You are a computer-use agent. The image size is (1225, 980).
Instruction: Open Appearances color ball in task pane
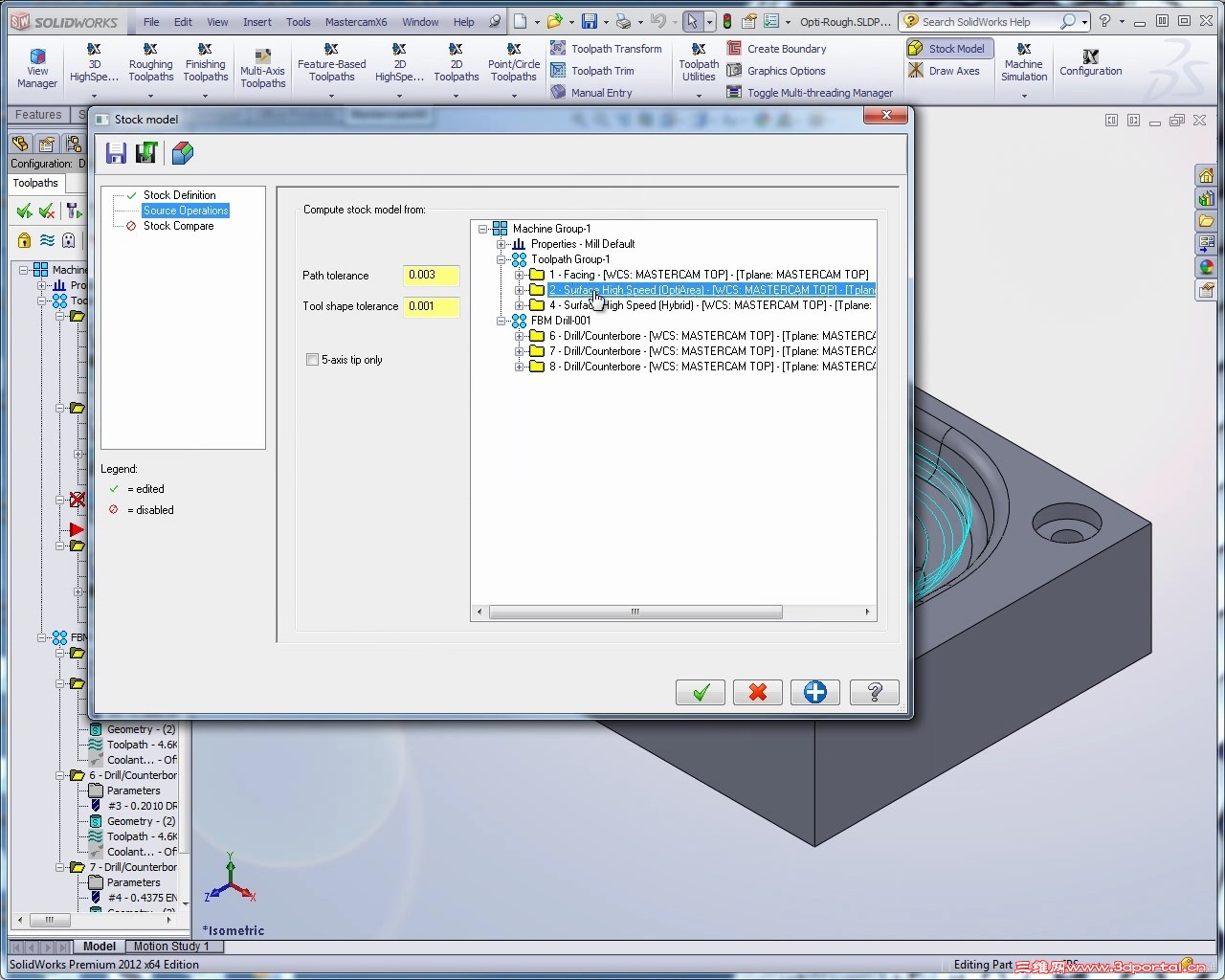1206,267
